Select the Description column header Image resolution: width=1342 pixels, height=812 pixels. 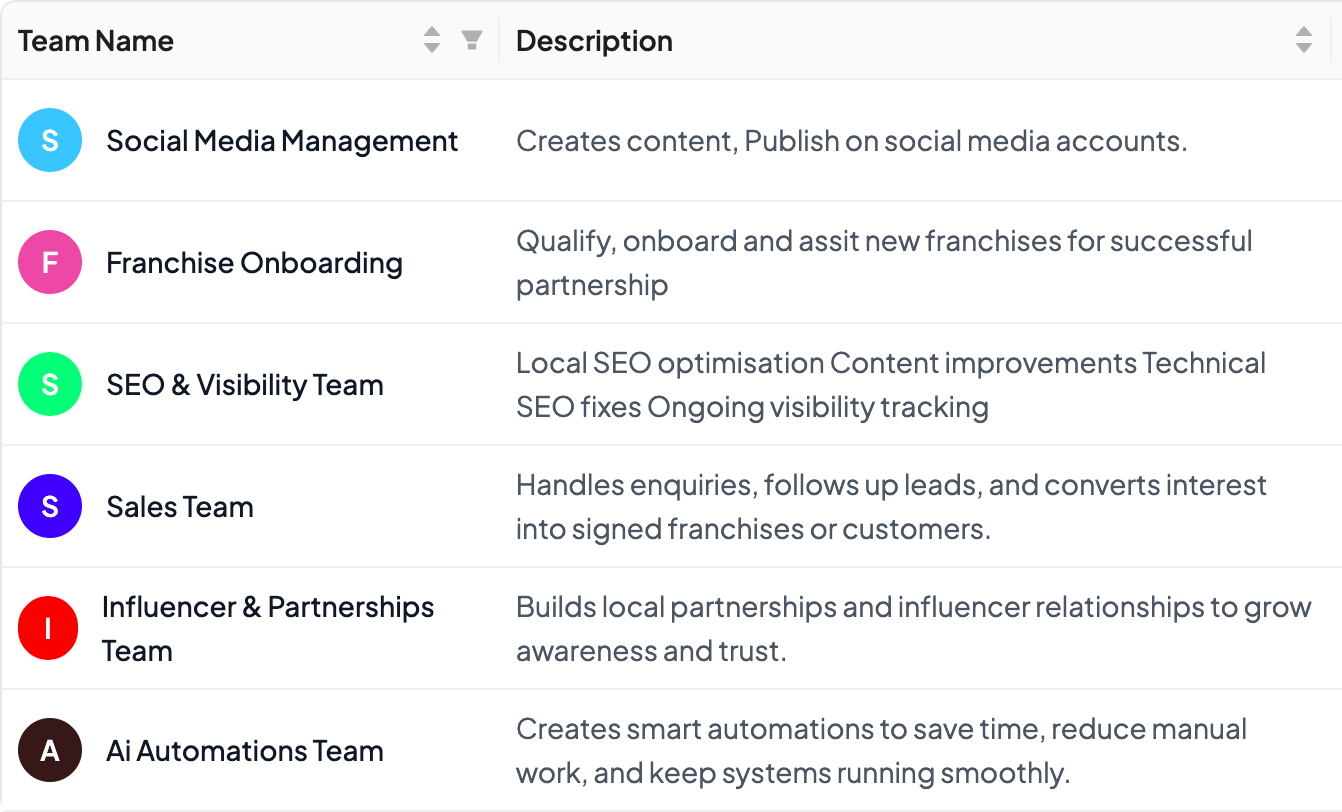point(594,40)
